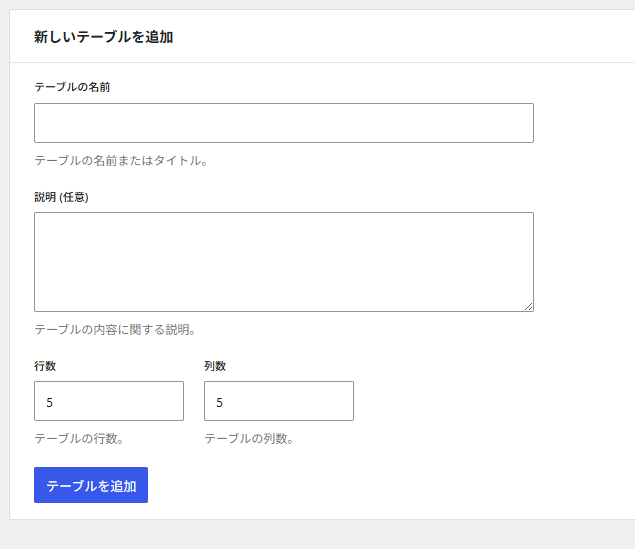Click the テーブルの名前 text input field

tap(283, 123)
